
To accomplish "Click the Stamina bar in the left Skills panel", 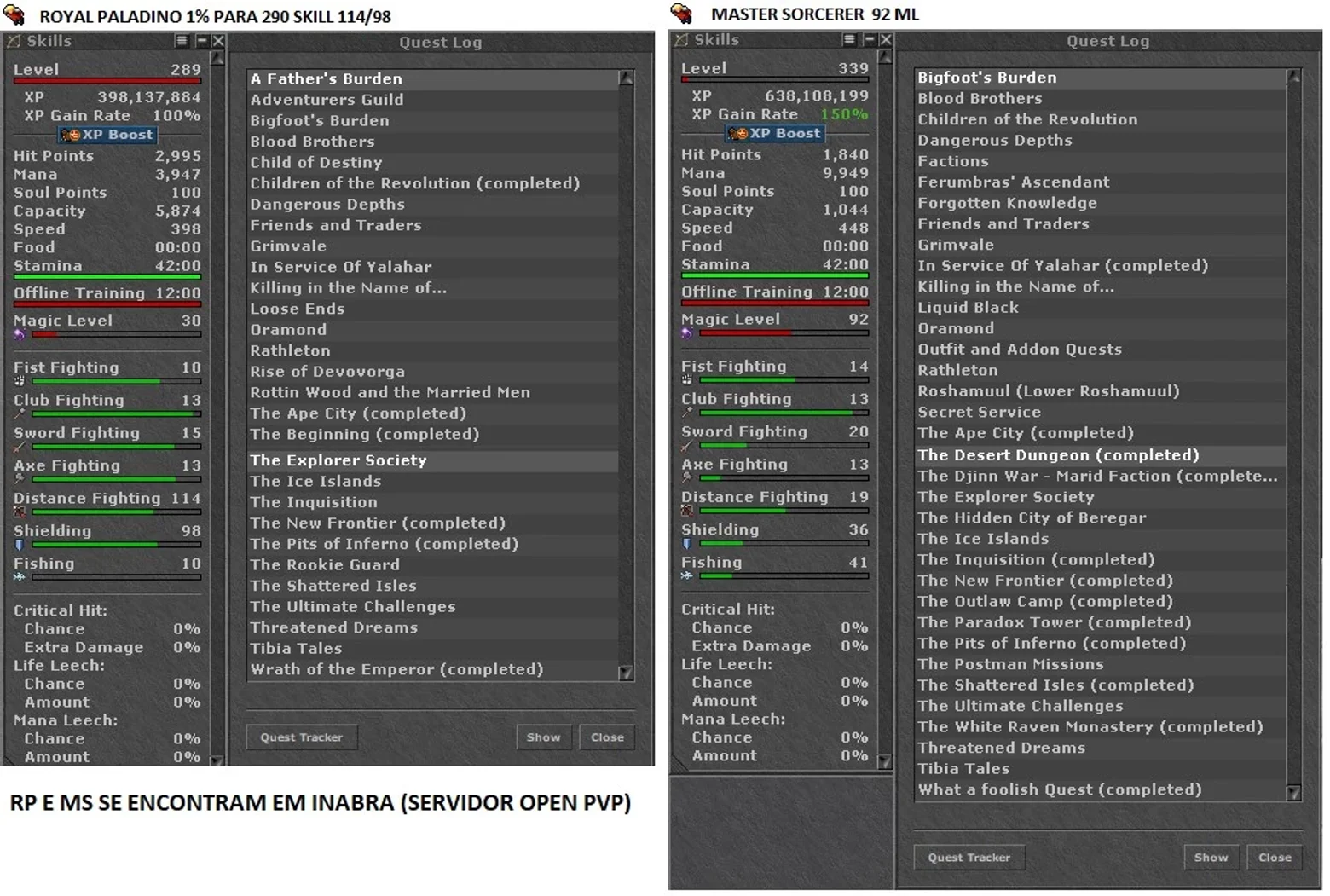I will (x=107, y=277).
